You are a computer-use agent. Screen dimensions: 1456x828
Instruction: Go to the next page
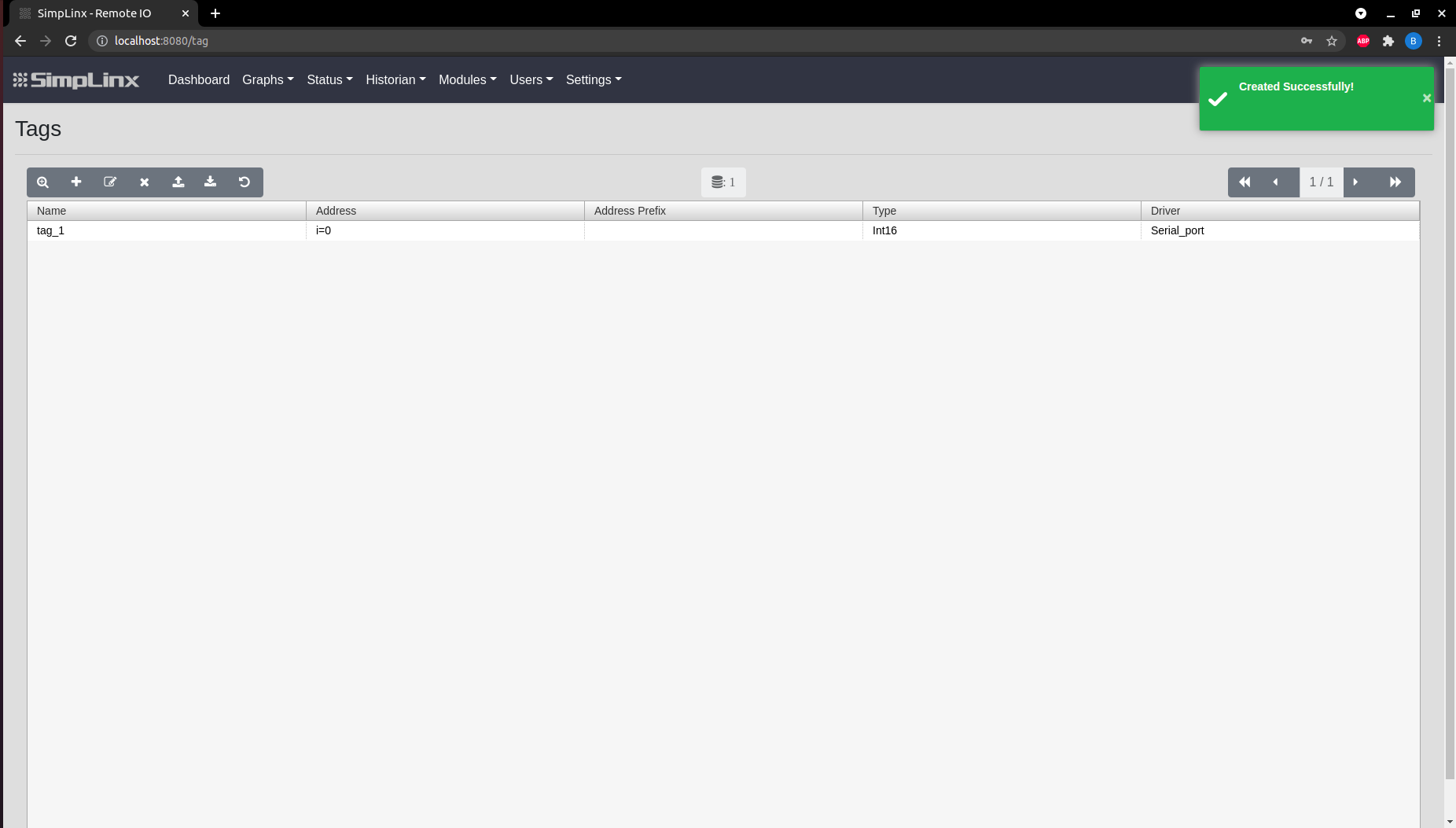pyautogui.click(x=1355, y=182)
